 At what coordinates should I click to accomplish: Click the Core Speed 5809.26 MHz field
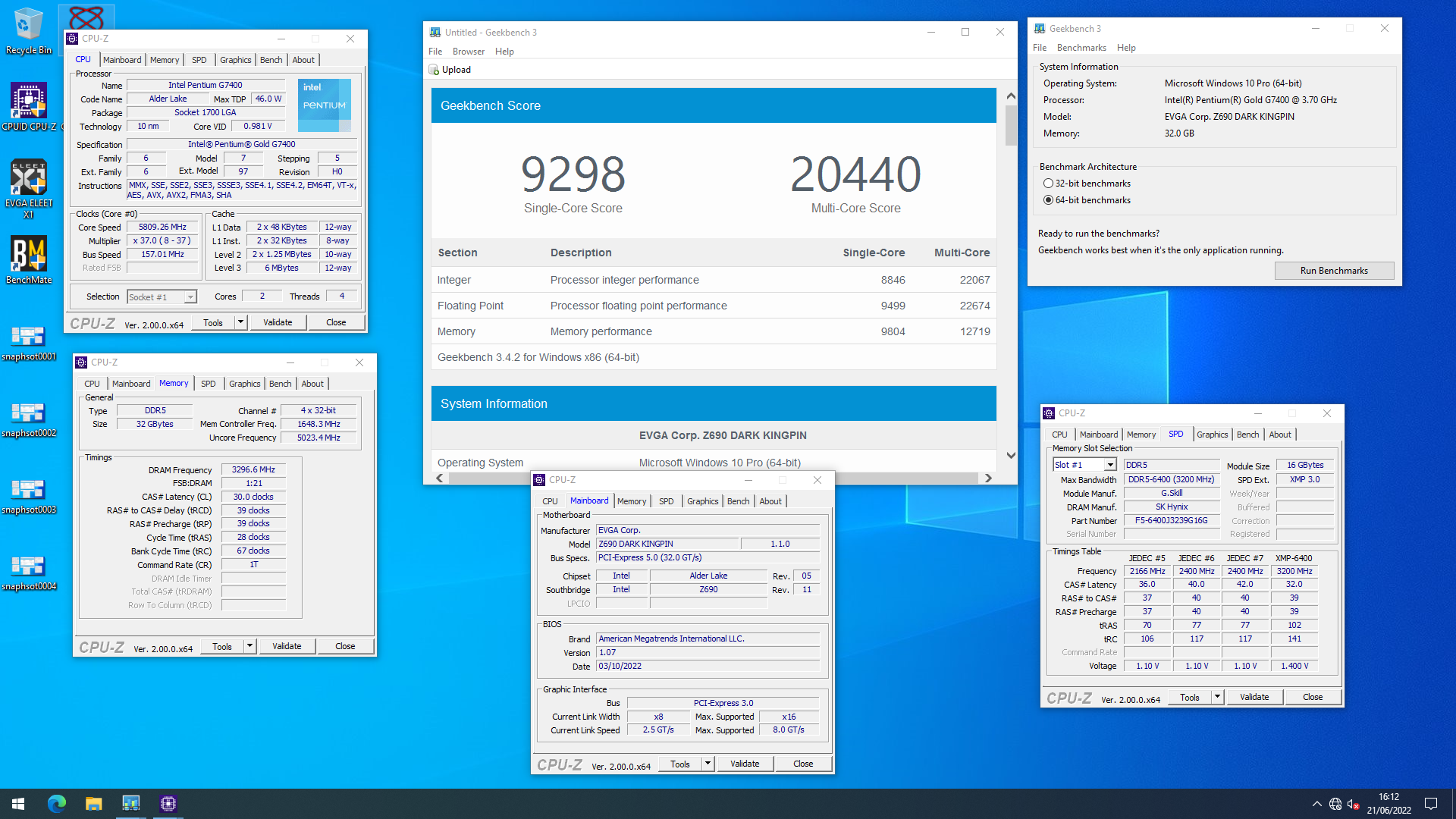pyautogui.click(x=162, y=227)
